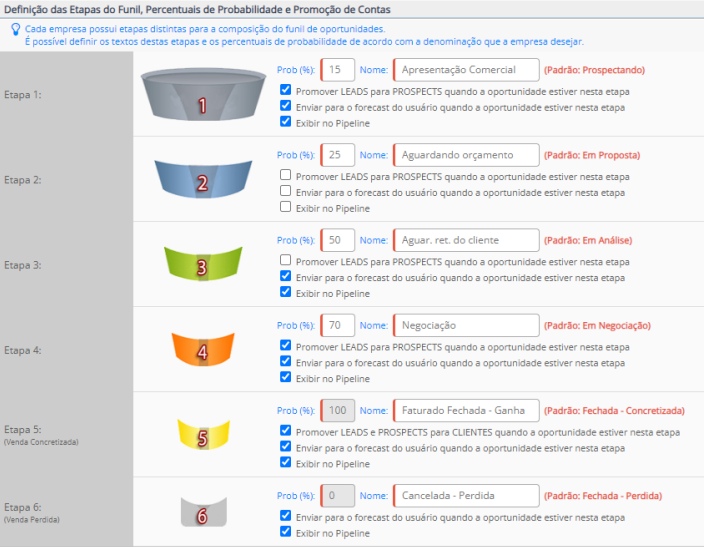This screenshot has width=706, height=547.
Task: Click the gray funnel stage 6 image
Action: (204, 512)
